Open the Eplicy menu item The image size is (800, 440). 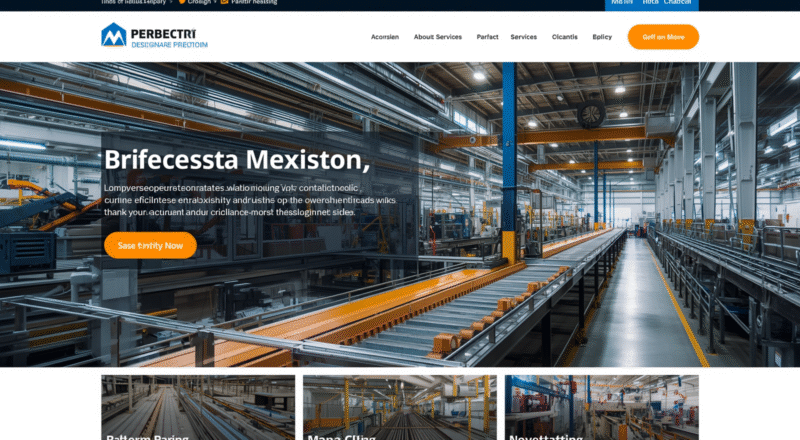[x=602, y=37]
